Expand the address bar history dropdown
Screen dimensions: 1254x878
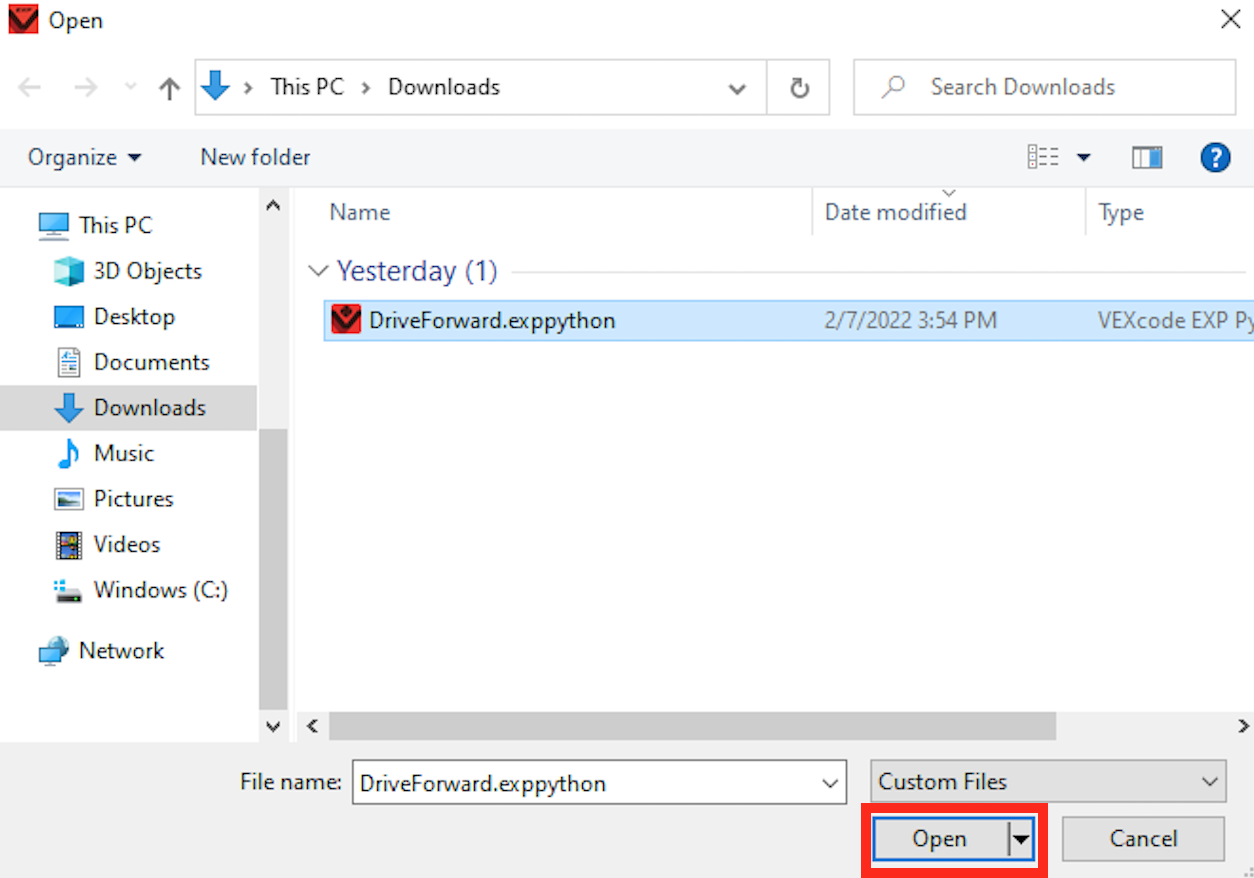(737, 88)
